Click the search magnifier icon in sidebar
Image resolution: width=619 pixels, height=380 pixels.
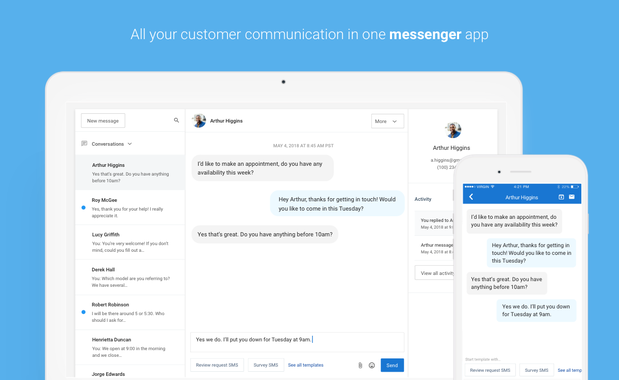[176, 120]
